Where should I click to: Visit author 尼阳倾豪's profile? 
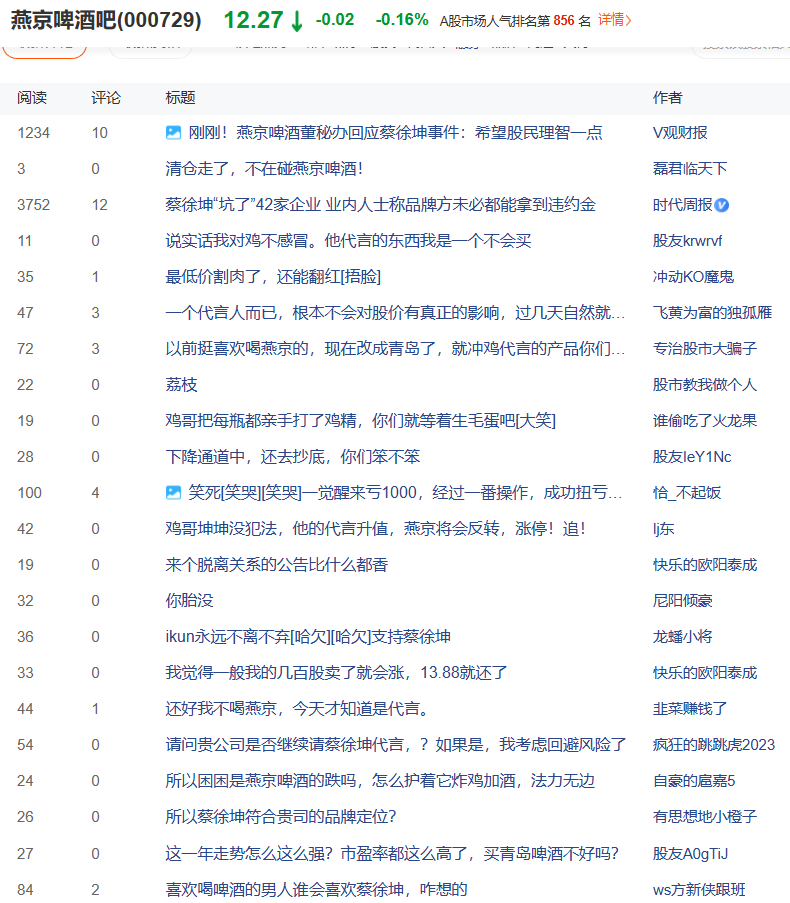[x=682, y=601]
